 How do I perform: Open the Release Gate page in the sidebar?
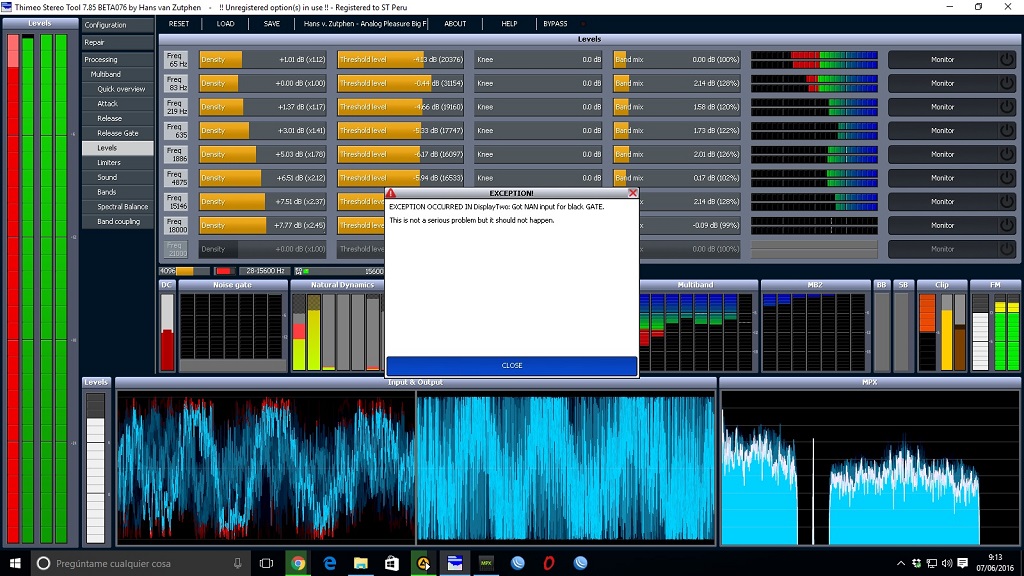tap(118, 133)
